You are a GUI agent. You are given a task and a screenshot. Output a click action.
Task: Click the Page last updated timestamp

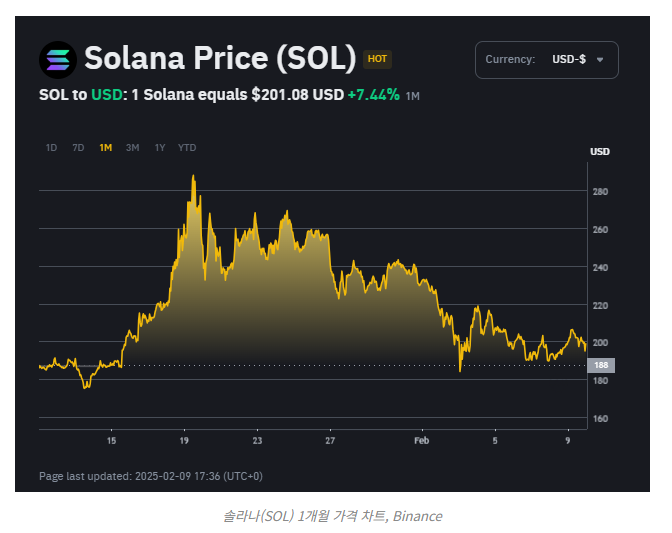click(151, 476)
